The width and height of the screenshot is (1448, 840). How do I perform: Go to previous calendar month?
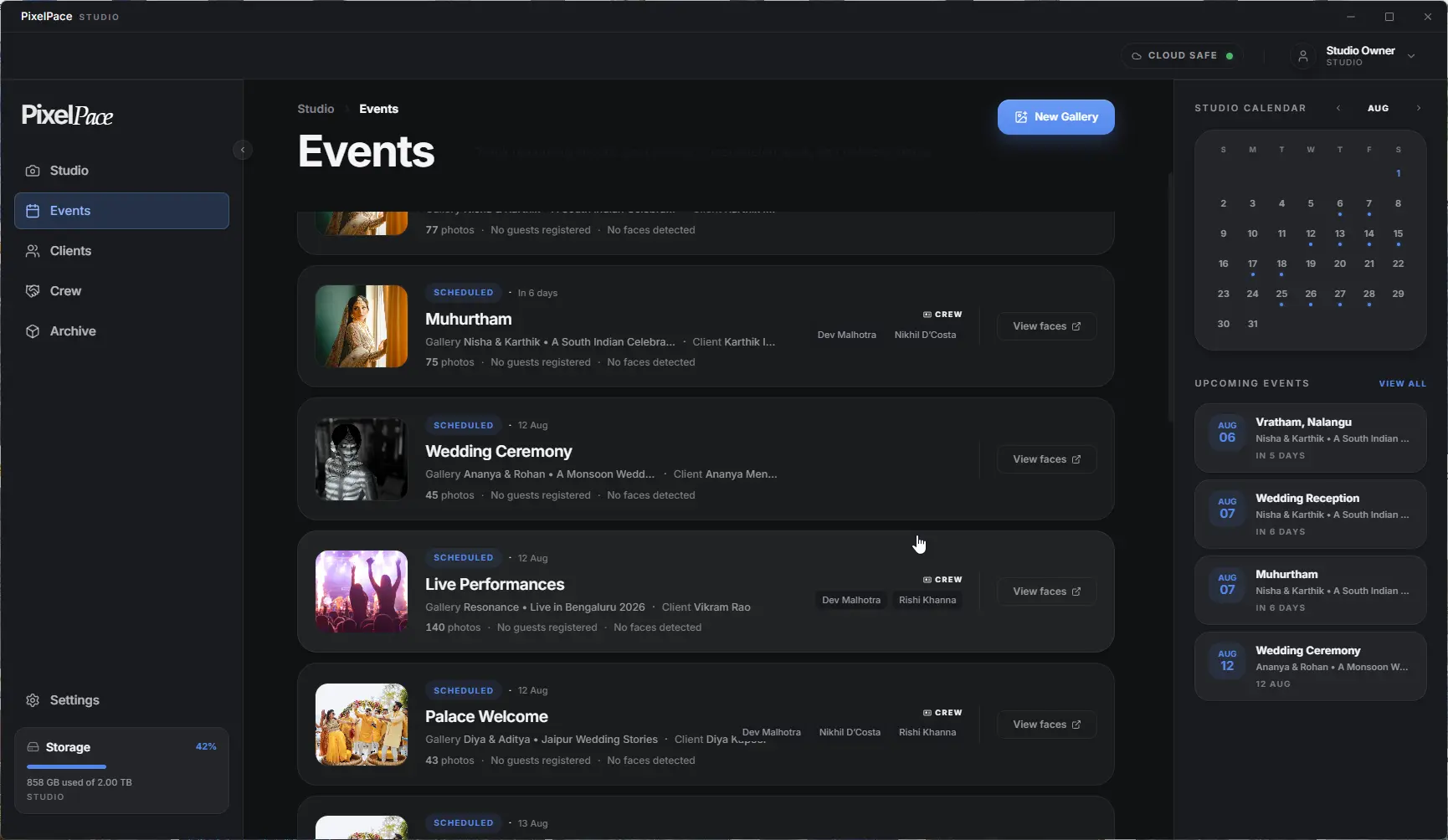[1338, 108]
